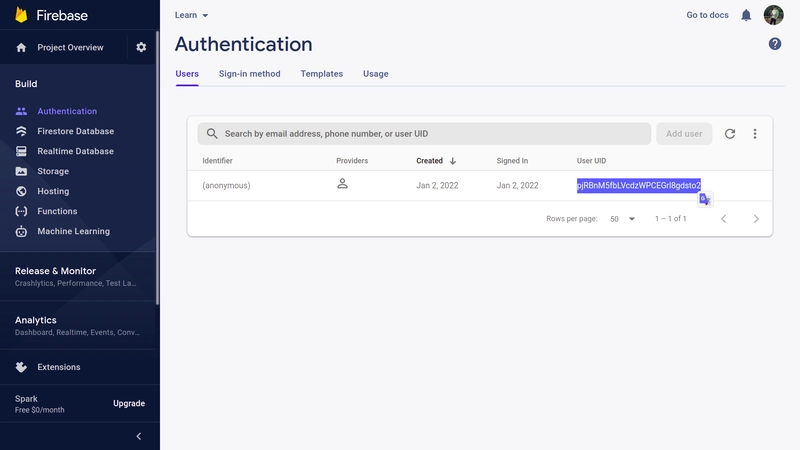Open the user account avatar
Image resolution: width=800 pixels, height=450 pixels.
tap(773, 15)
